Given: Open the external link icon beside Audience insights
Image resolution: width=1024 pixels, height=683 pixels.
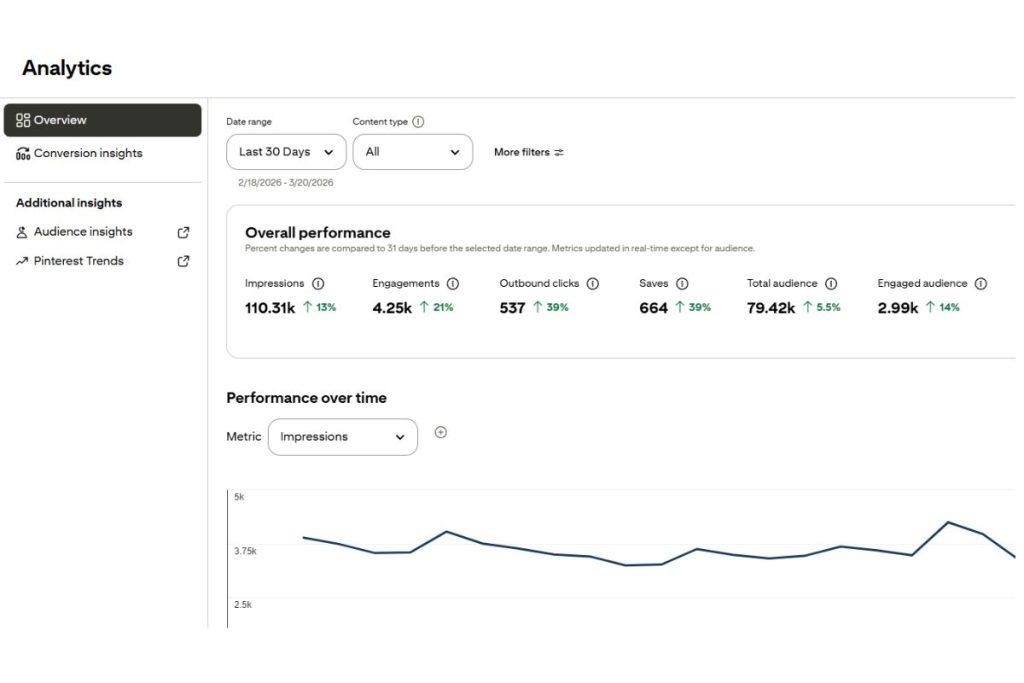Looking at the screenshot, I should point(183,231).
